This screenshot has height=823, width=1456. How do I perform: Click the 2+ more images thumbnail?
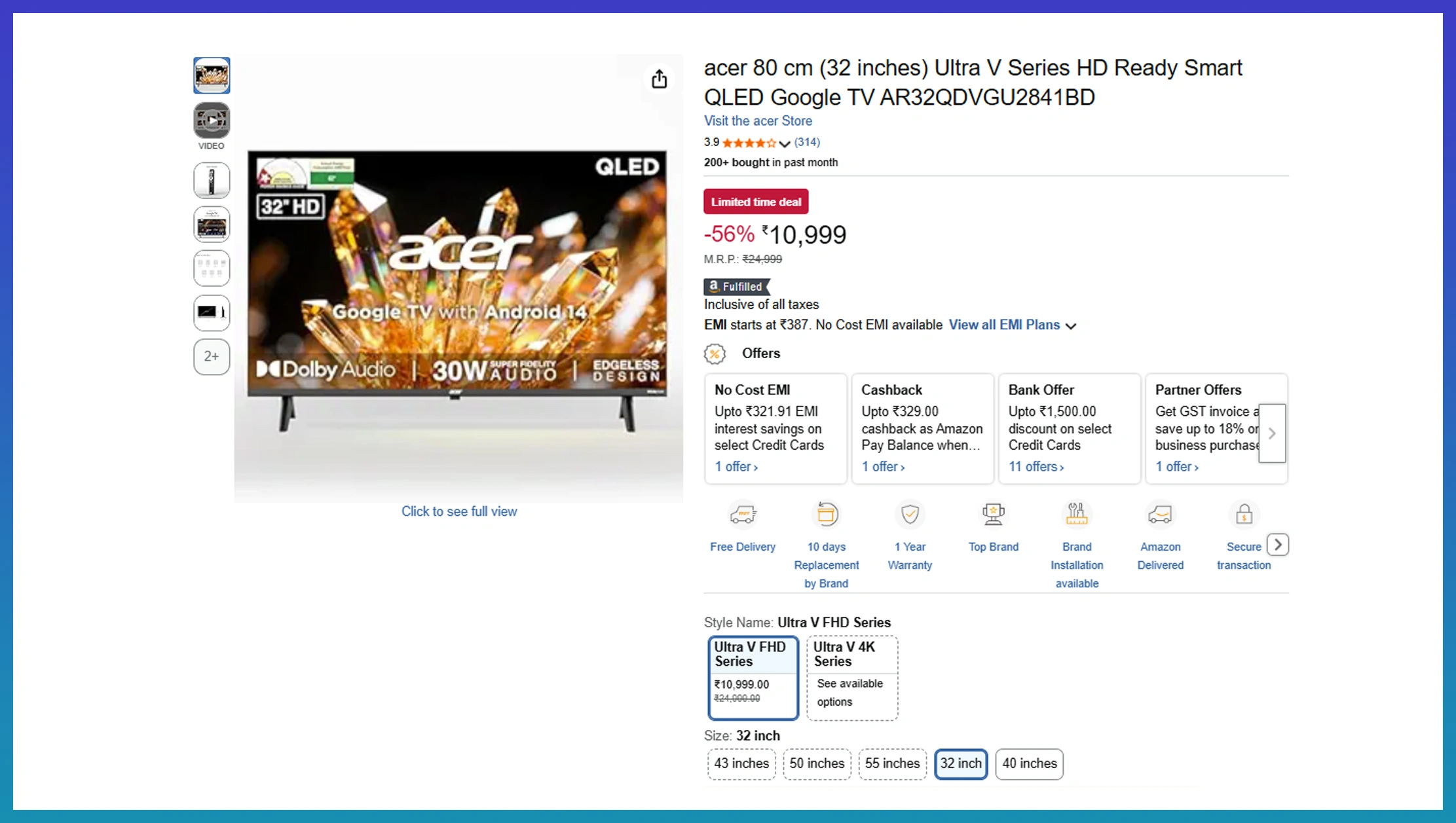point(212,357)
